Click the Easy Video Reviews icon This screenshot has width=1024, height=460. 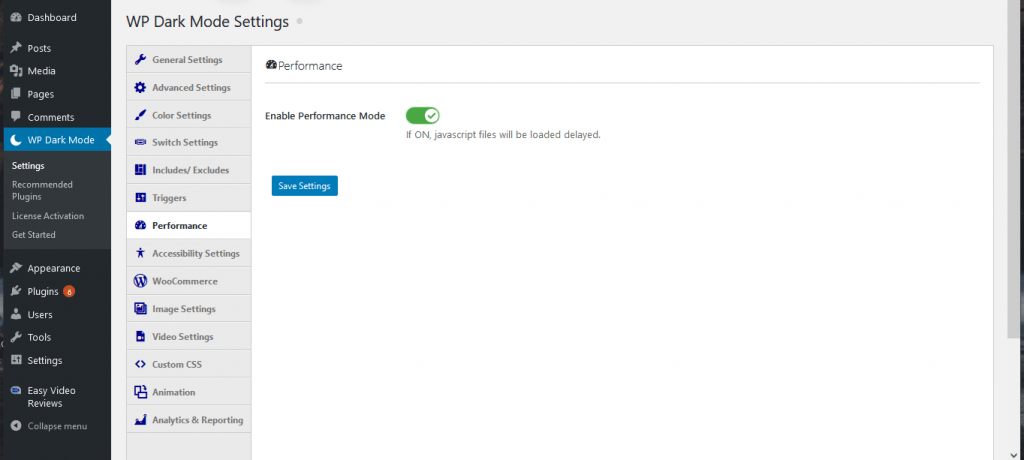pyautogui.click(x=16, y=390)
